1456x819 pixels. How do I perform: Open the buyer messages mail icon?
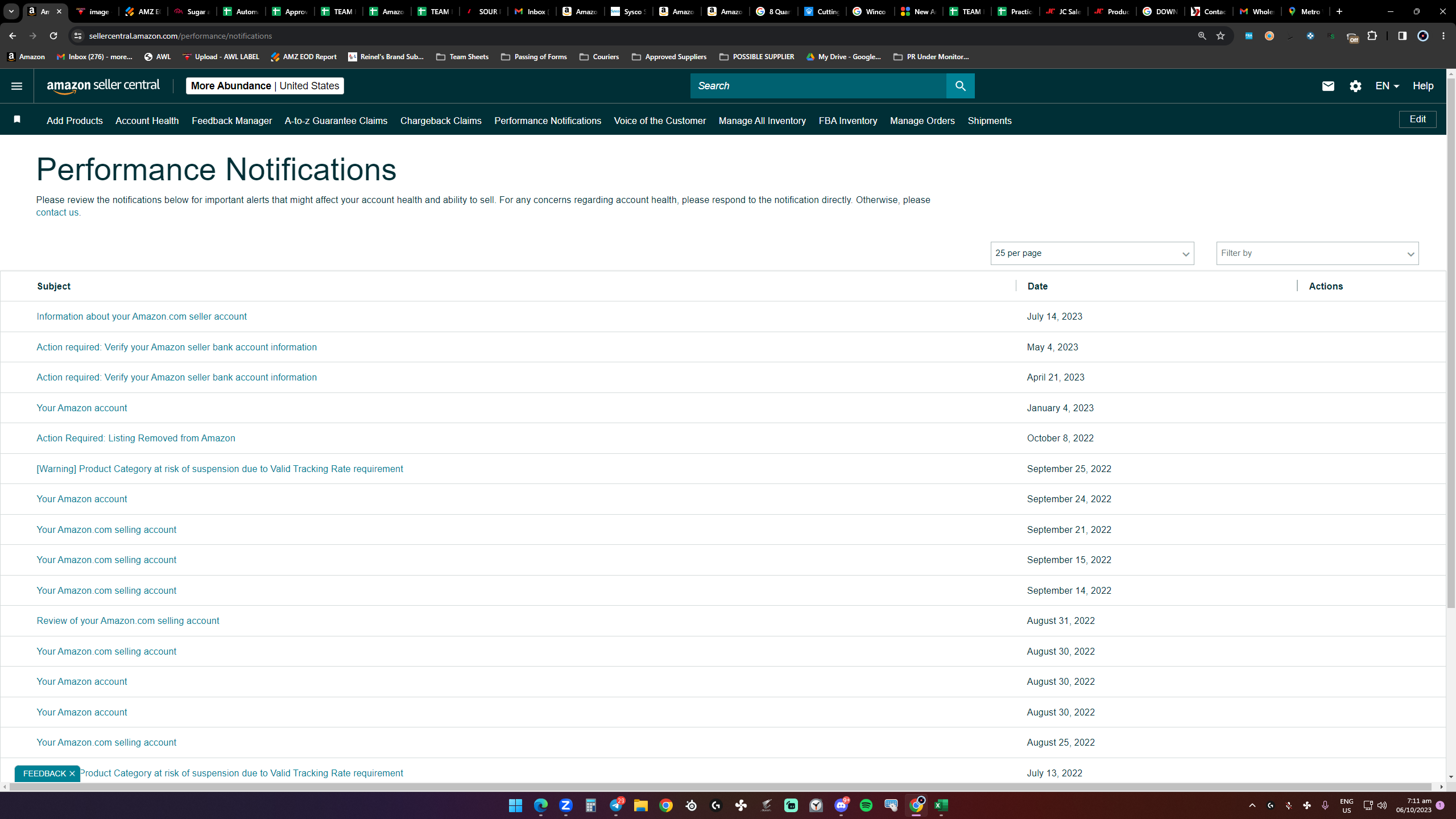pyautogui.click(x=1328, y=86)
